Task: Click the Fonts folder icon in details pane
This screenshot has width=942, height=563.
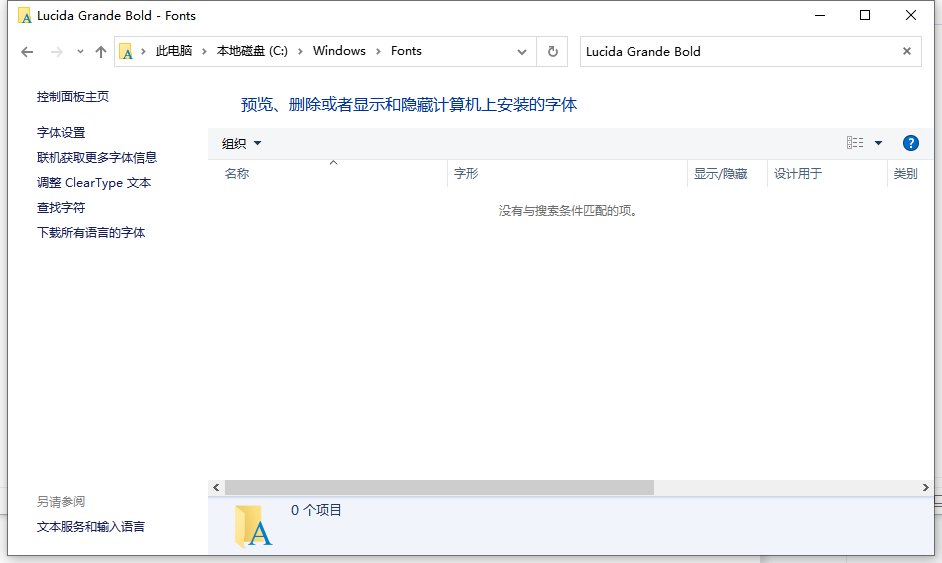Action: 253,526
